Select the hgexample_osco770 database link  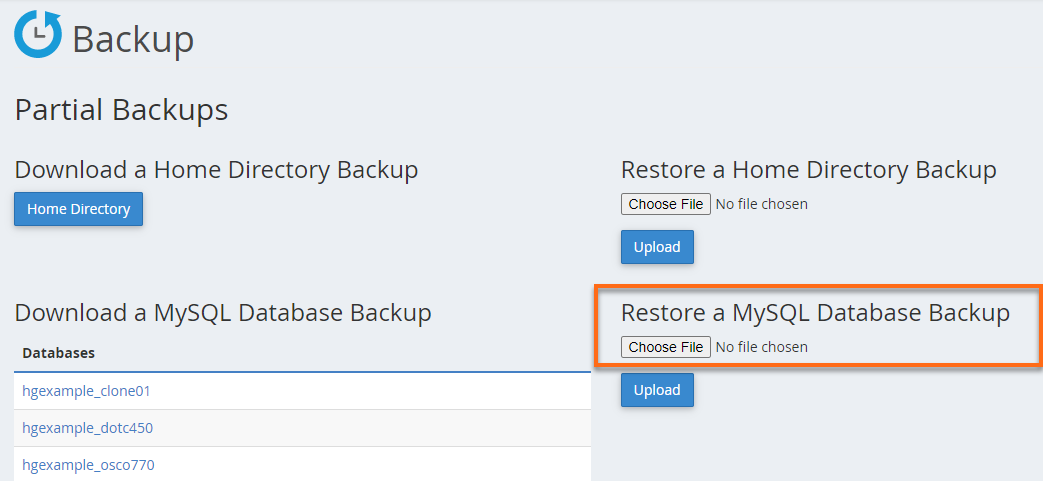[88, 464]
